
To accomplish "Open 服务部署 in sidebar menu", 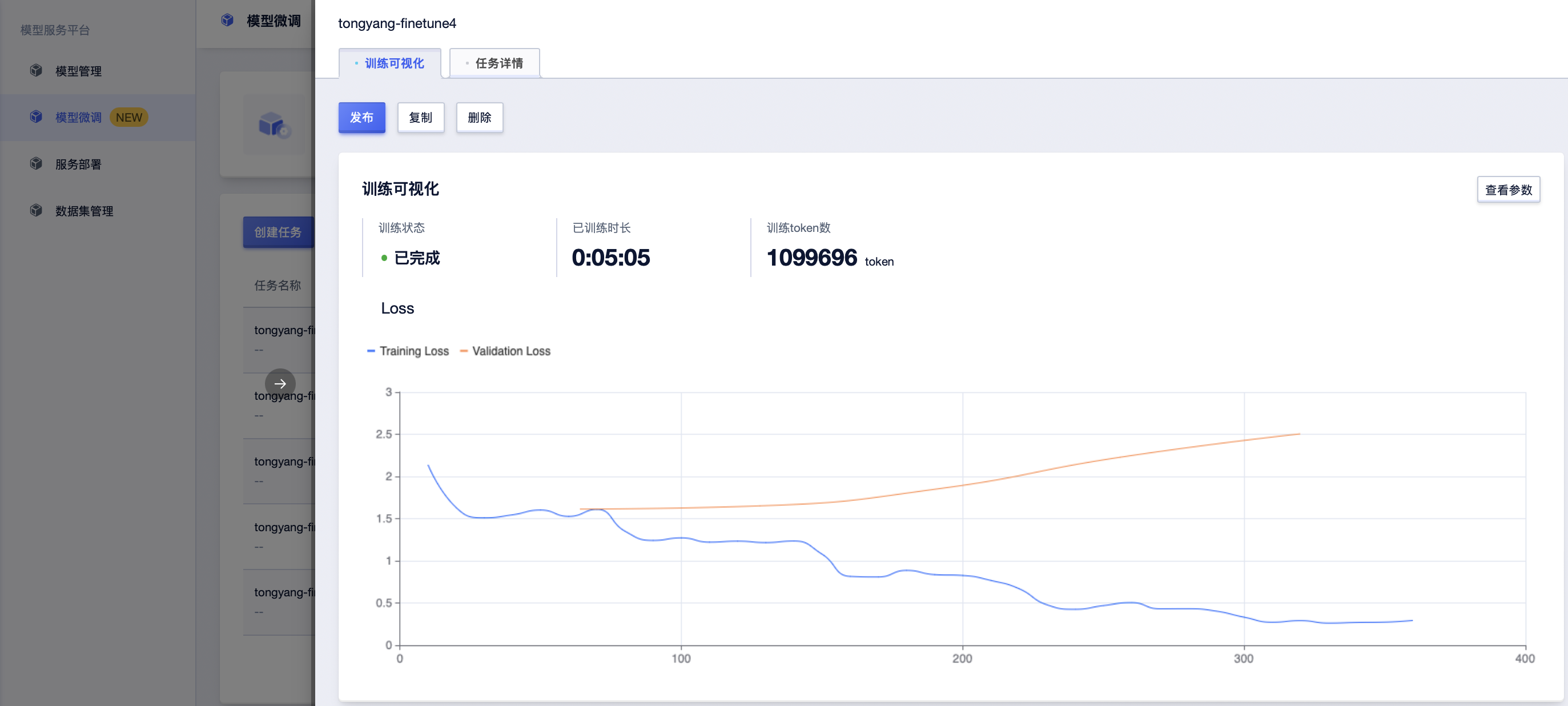I will pos(78,165).
